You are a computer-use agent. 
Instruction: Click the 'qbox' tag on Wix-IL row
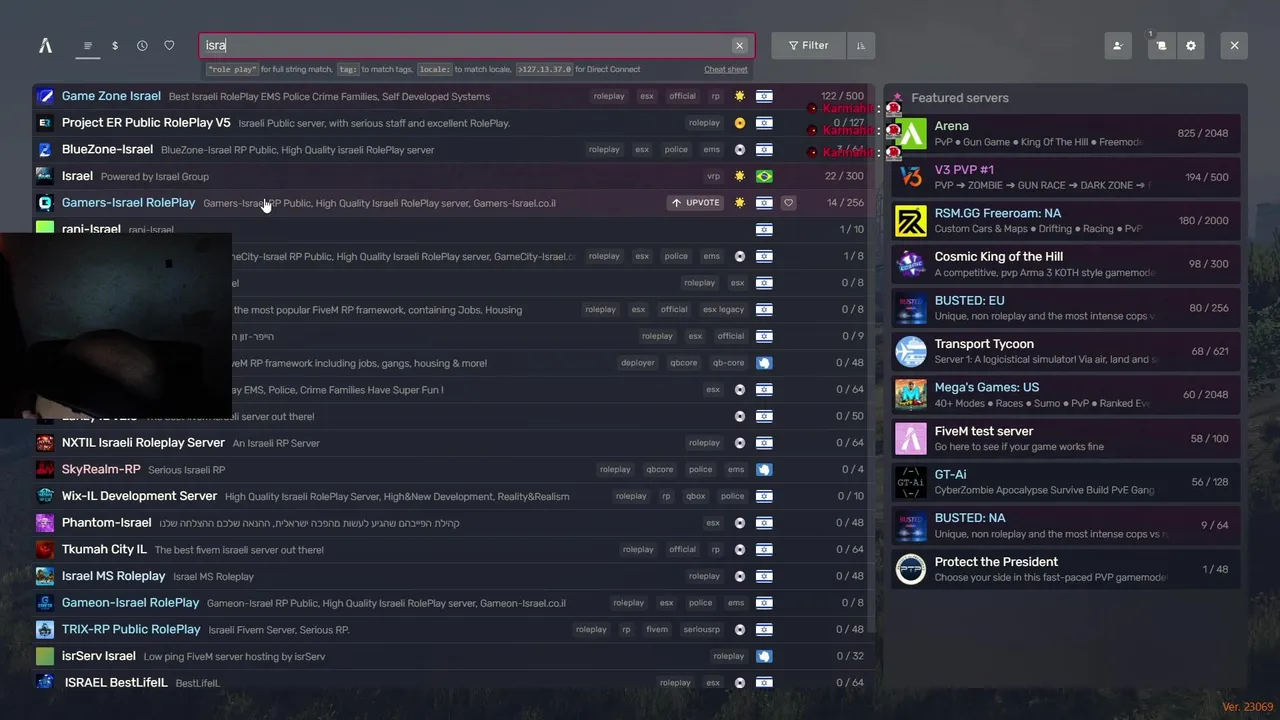[695, 496]
